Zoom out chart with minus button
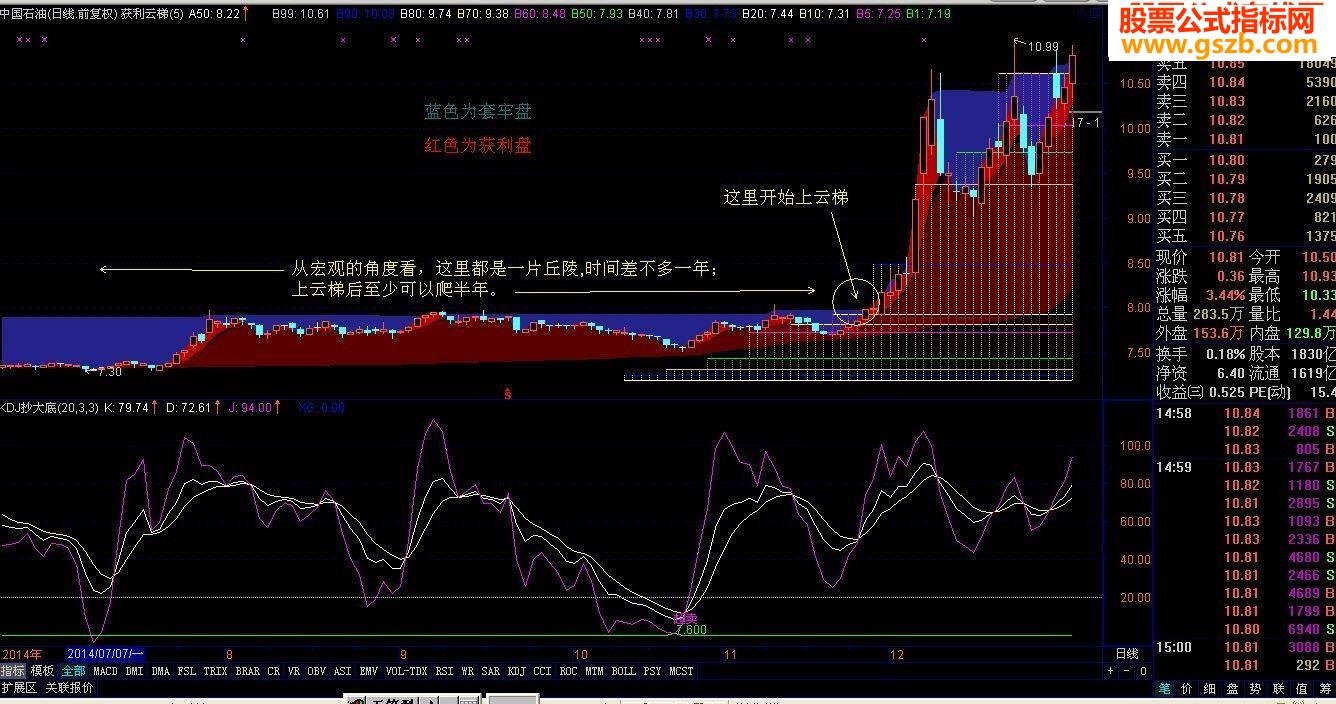The image size is (1336, 704). pyautogui.click(x=1128, y=671)
